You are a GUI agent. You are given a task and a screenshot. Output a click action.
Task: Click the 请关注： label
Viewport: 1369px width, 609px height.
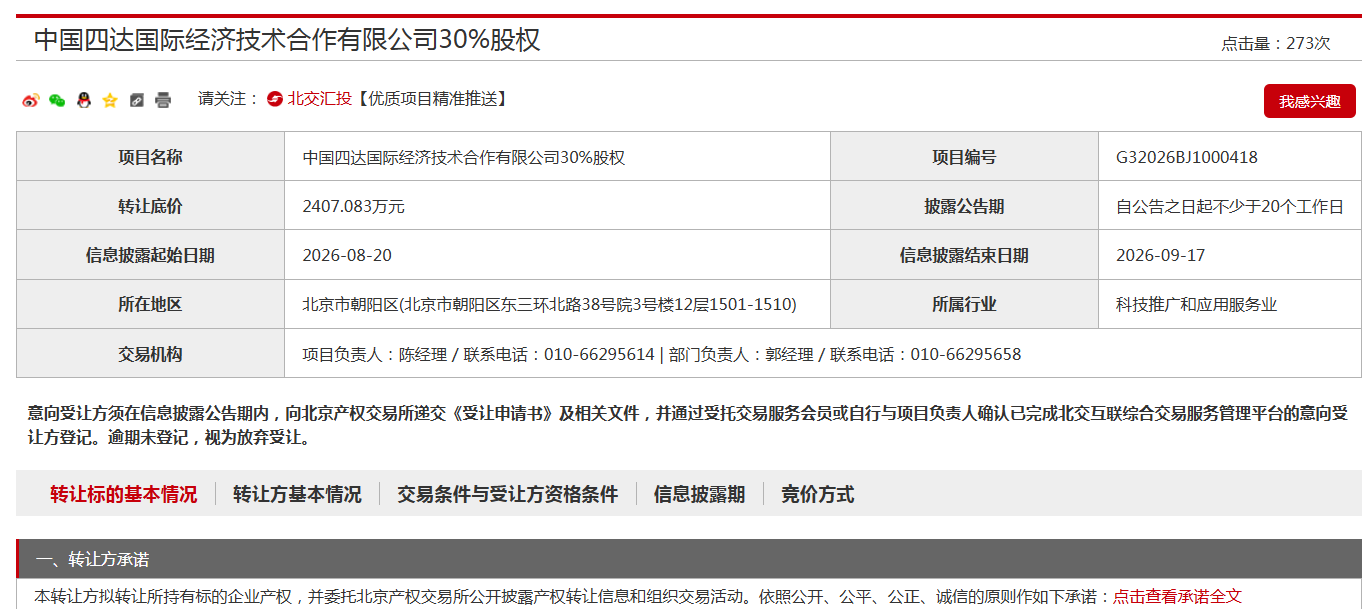click(x=229, y=99)
